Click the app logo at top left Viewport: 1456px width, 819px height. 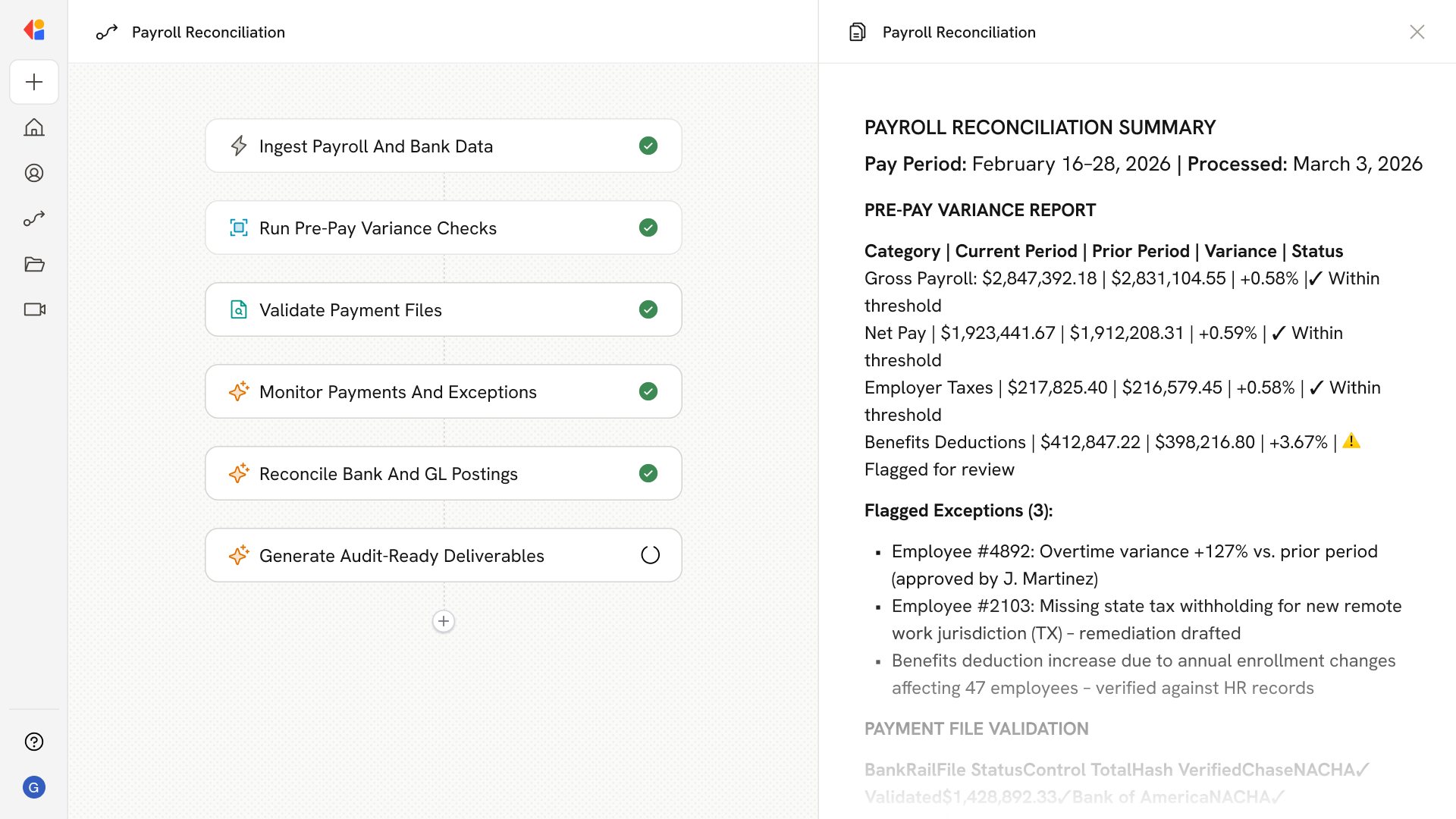coord(34,30)
